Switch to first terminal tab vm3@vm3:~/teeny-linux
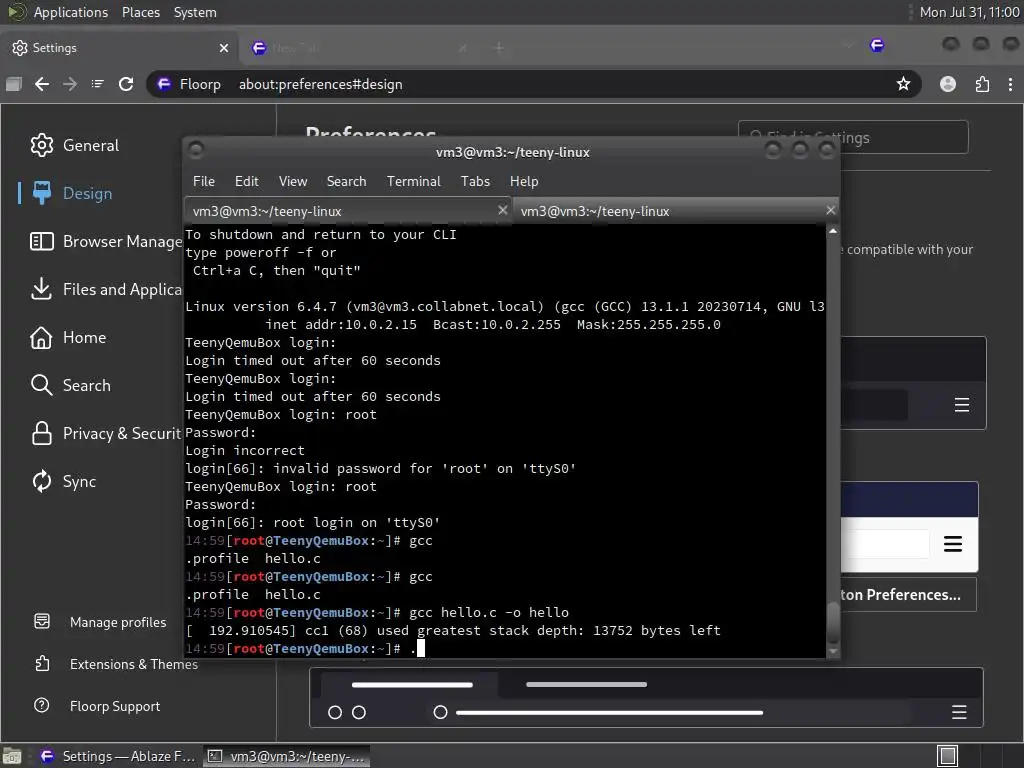This screenshot has height=768, width=1024. tap(348, 211)
